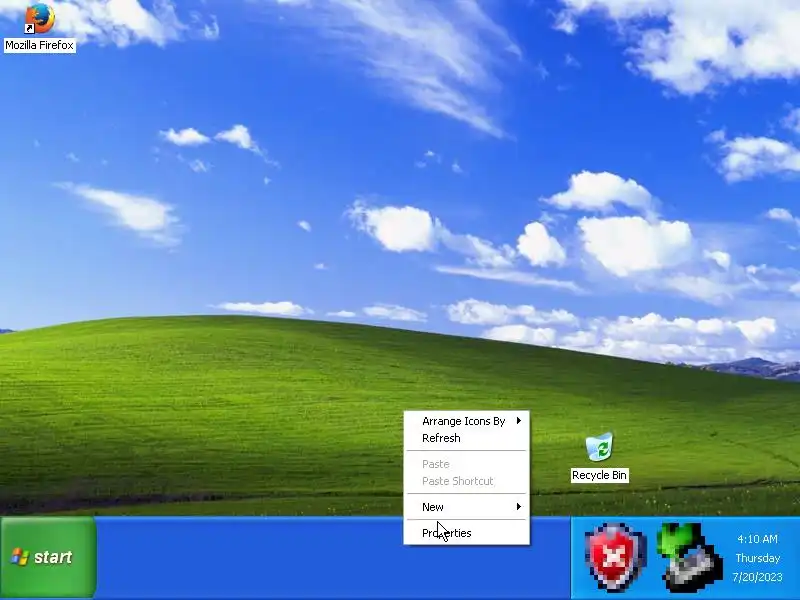The height and width of the screenshot is (600, 800).
Task: Click the Recycle Bin label text
Action: 599,475
